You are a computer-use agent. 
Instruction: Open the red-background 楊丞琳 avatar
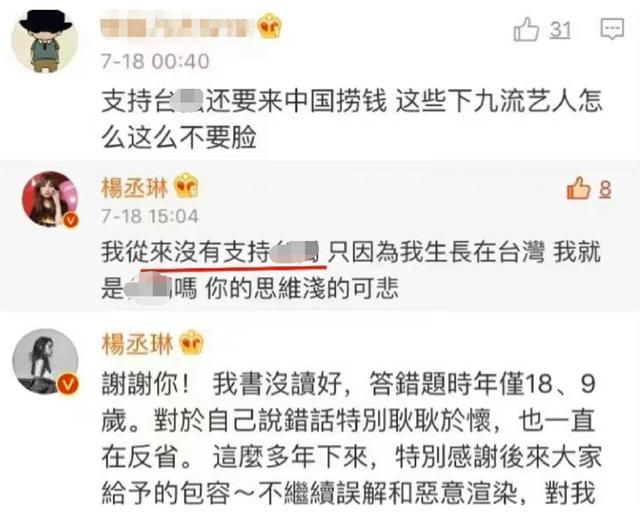click(x=50, y=199)
